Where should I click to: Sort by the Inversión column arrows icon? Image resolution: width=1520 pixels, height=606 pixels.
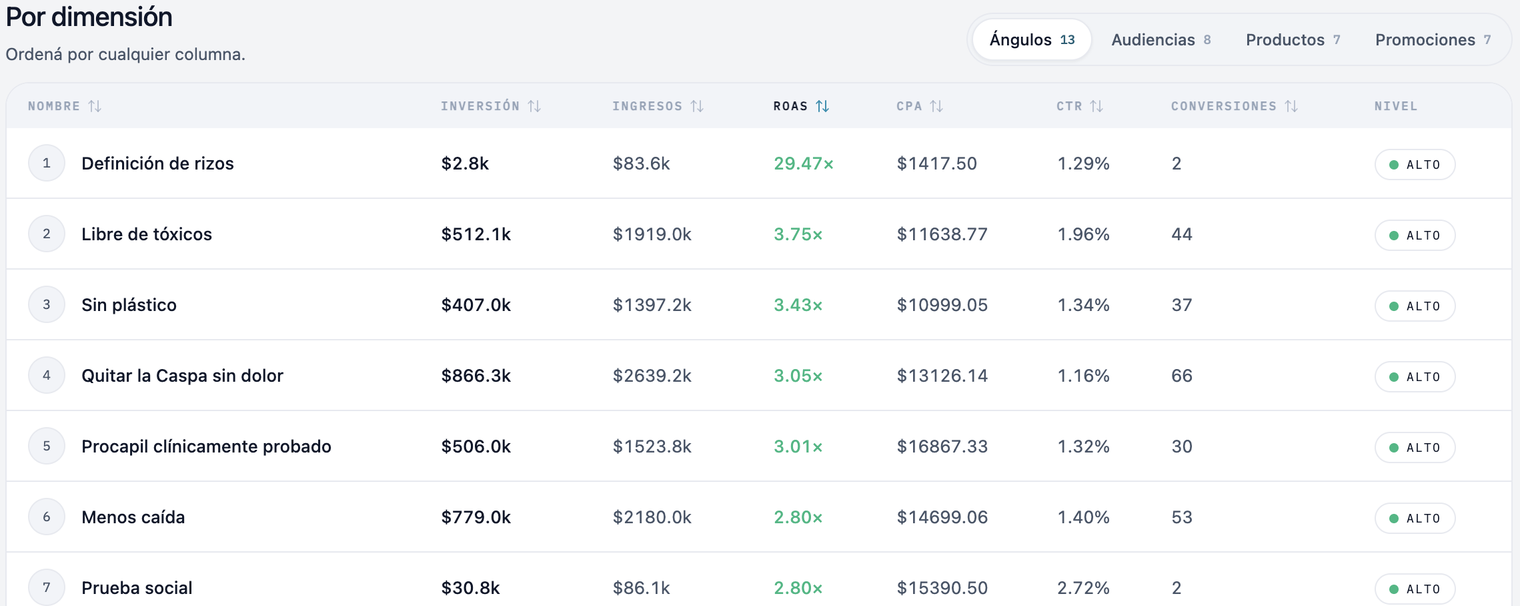pyautogui.click(x=534, y=106)
